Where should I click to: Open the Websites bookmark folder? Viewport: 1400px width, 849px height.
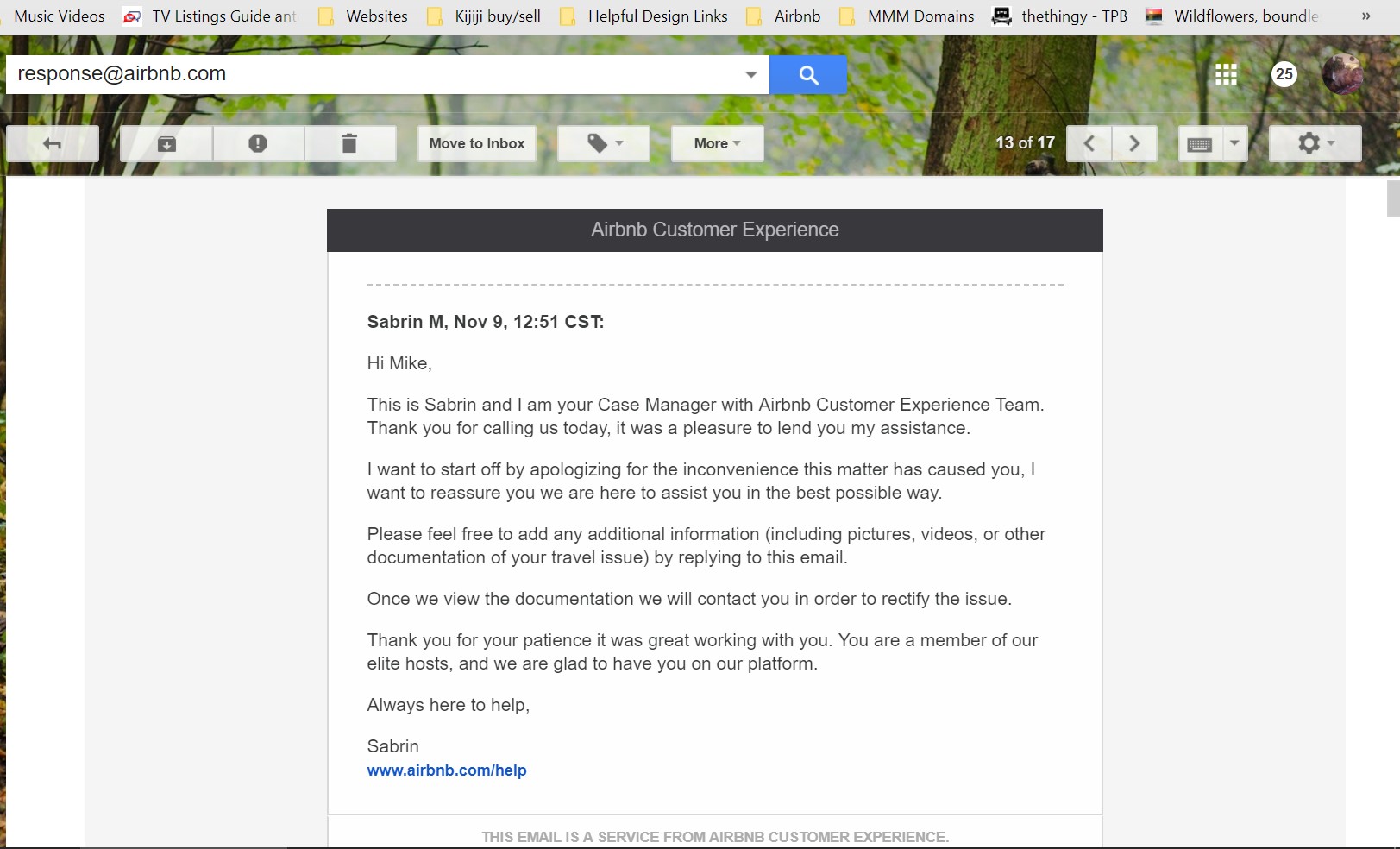click(x=363, y=16)
